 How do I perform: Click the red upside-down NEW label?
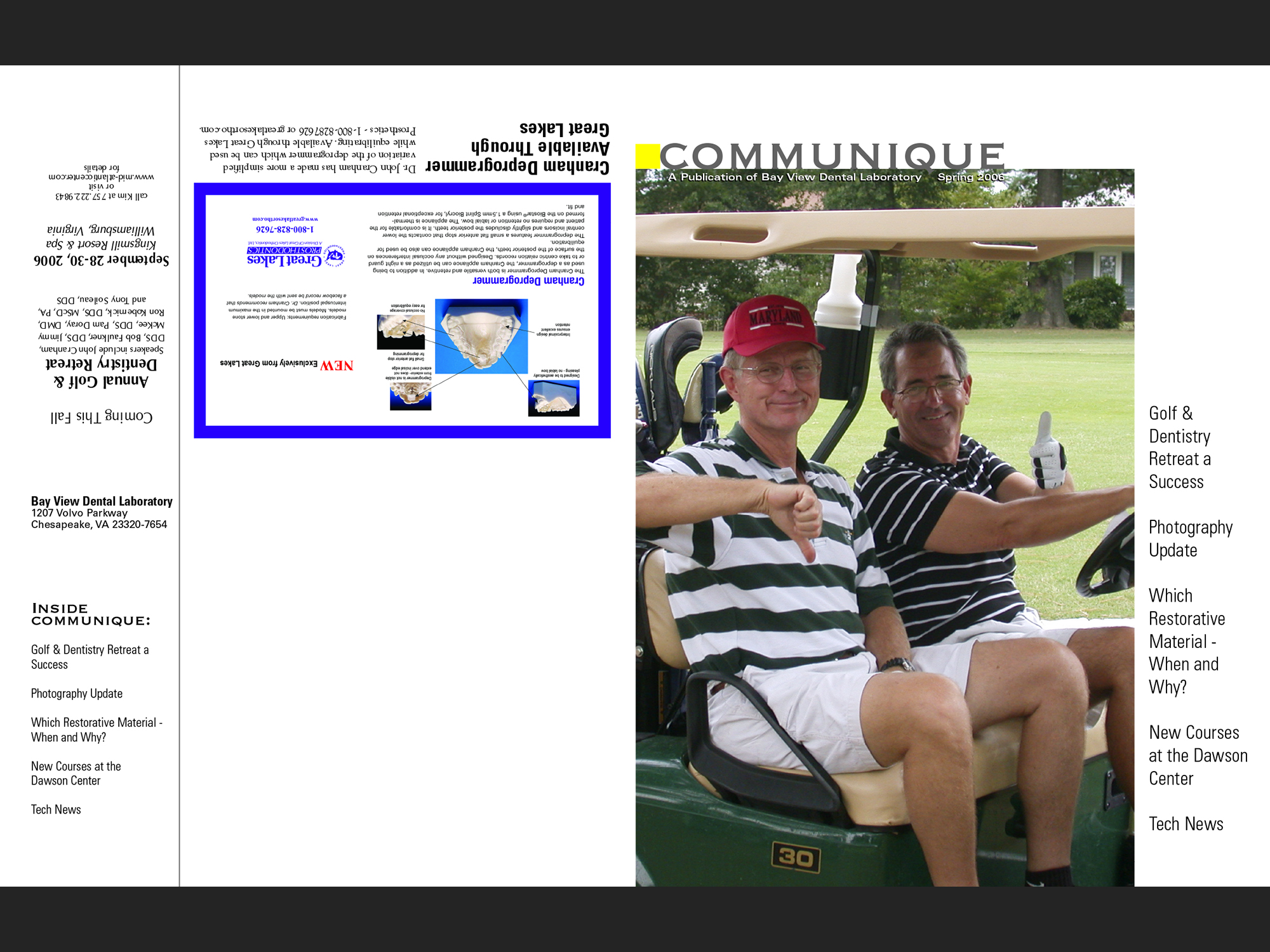(x=337, y=365)
